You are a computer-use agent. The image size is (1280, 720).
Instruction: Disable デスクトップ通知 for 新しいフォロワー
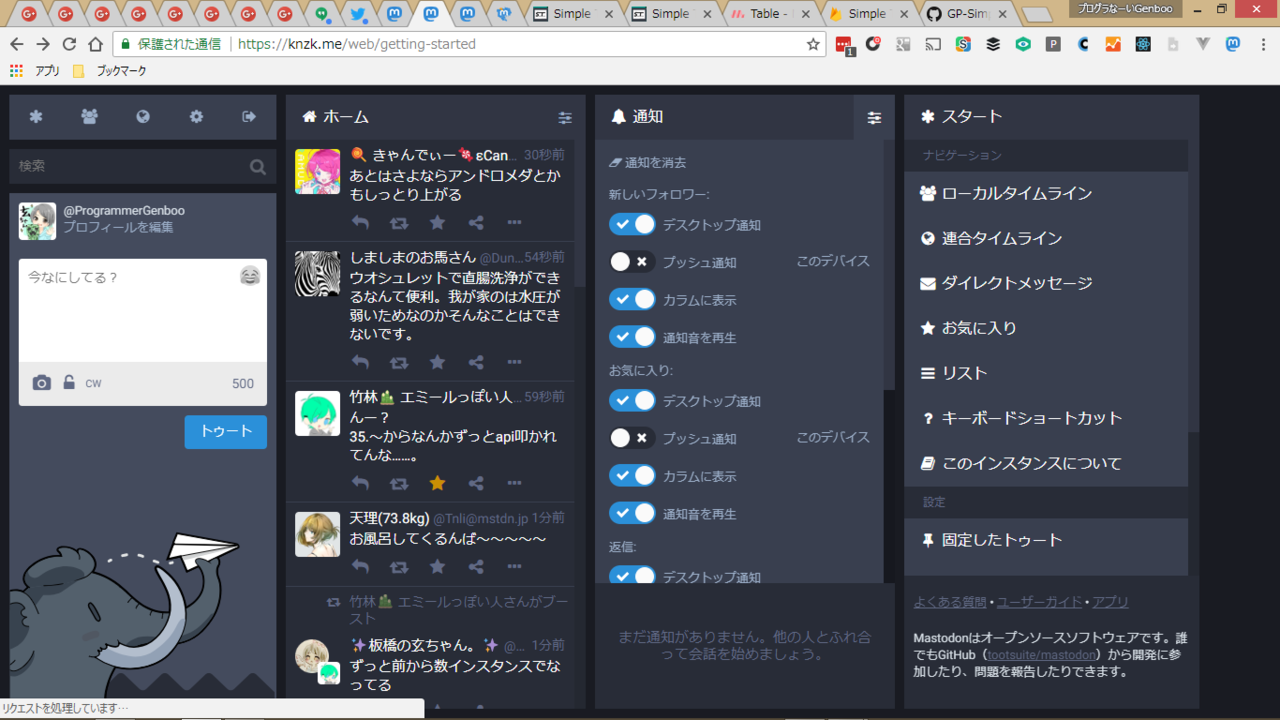(x=632, y=224)
